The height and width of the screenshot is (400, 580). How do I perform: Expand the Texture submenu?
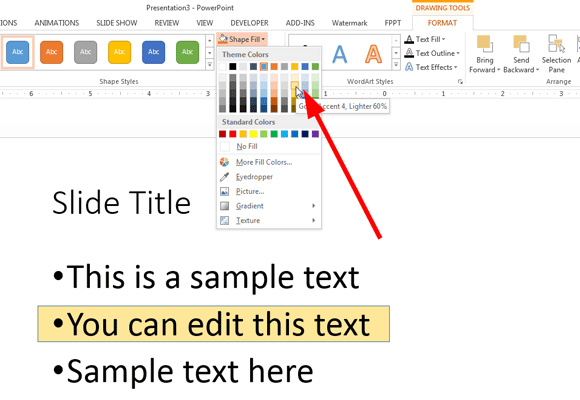[x=269, y=221]
